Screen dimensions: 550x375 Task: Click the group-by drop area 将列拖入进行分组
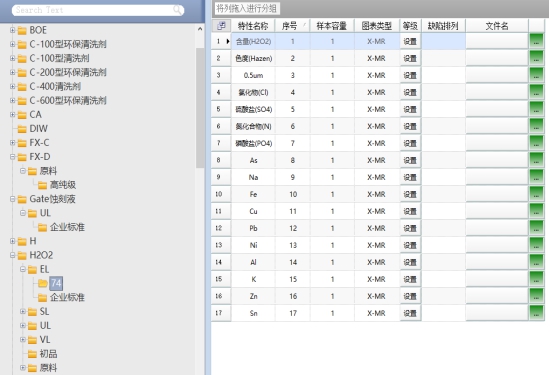click(x=247, y=8)
